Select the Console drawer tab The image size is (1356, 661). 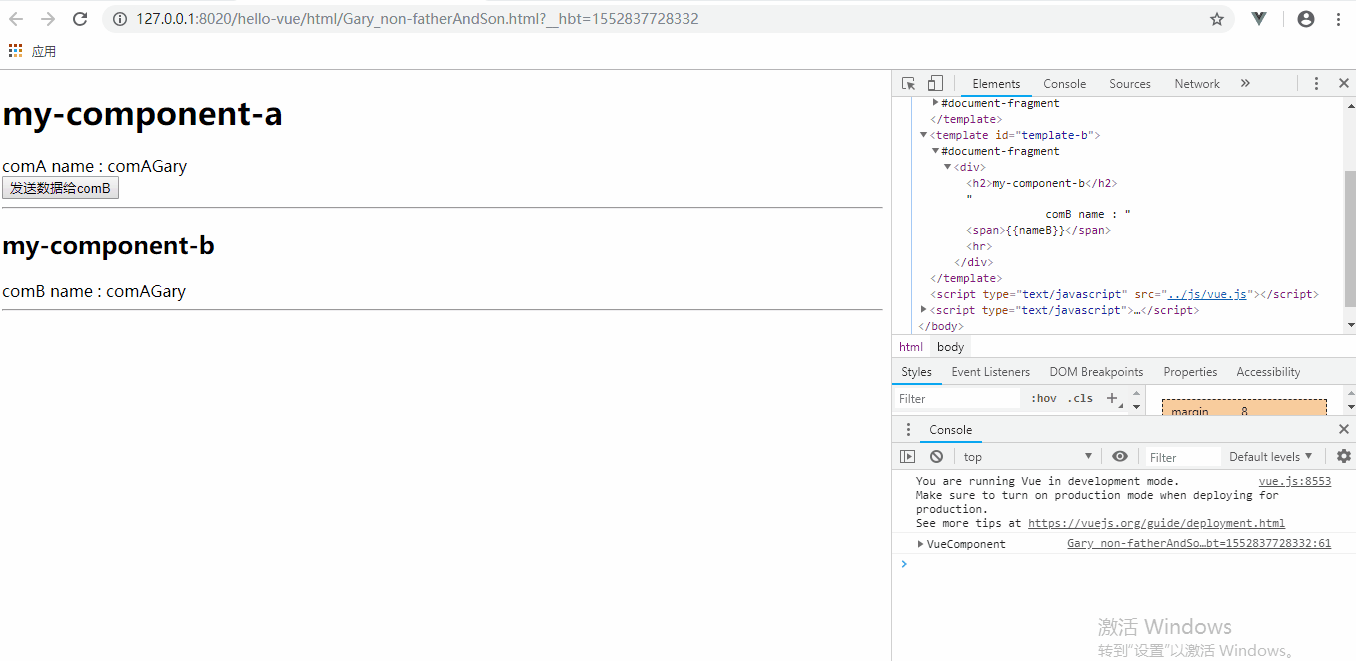point(950,430)
